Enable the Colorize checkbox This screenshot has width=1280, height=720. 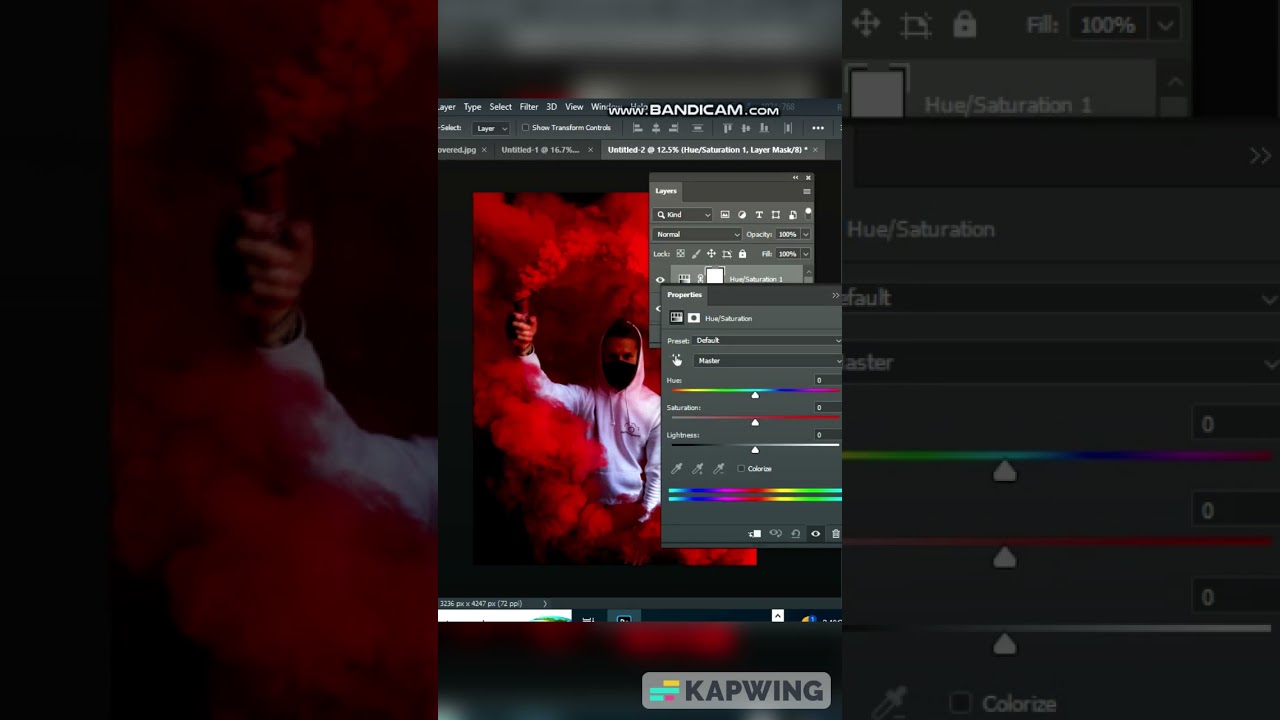pos(741,468)
